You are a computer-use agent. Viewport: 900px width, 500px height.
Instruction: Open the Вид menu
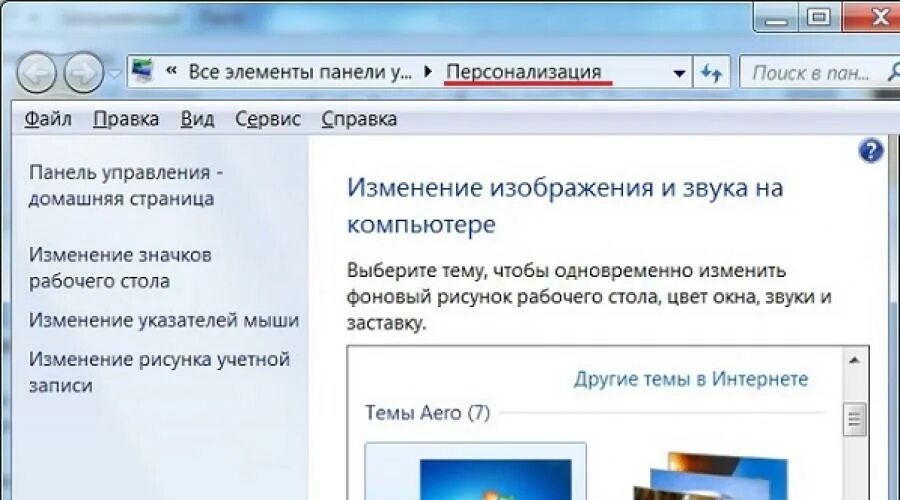click(197, 119)
